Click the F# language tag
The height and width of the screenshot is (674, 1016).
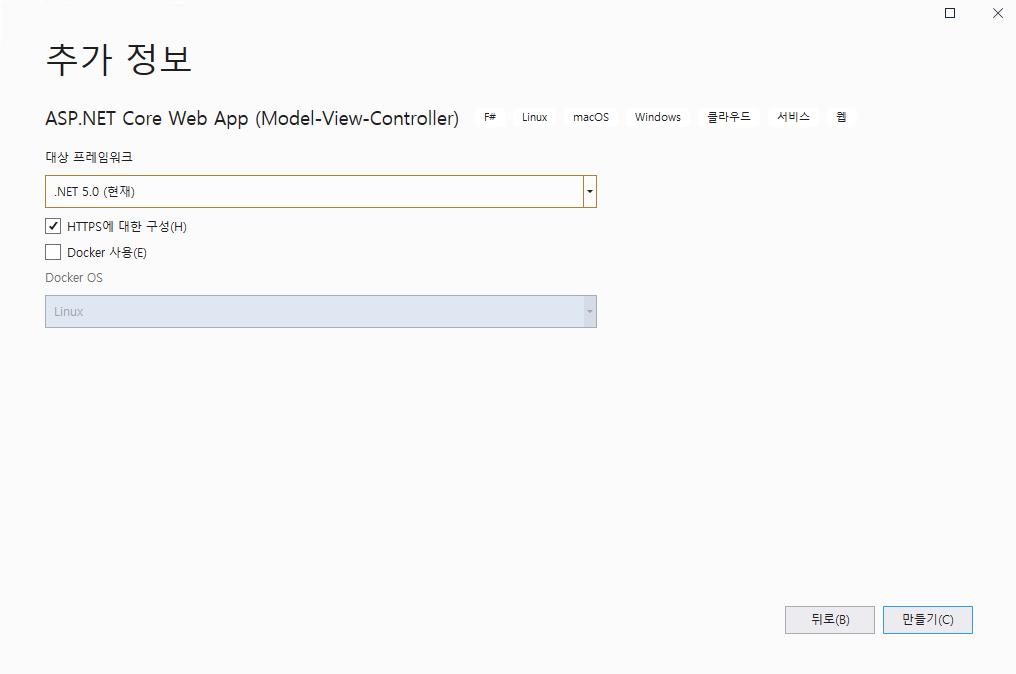pyautogui.click(x=490, y=117)
